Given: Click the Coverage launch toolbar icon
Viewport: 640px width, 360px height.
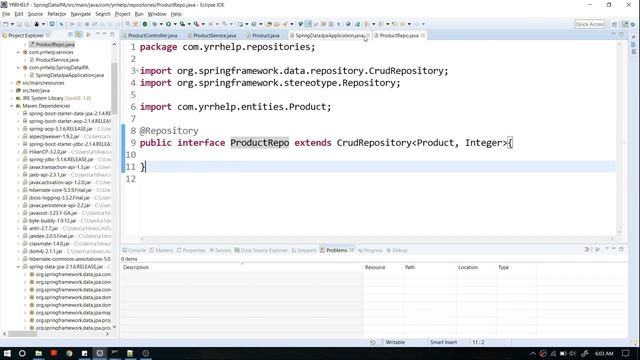Looking at the screenshot, I should tap(182, 24).
